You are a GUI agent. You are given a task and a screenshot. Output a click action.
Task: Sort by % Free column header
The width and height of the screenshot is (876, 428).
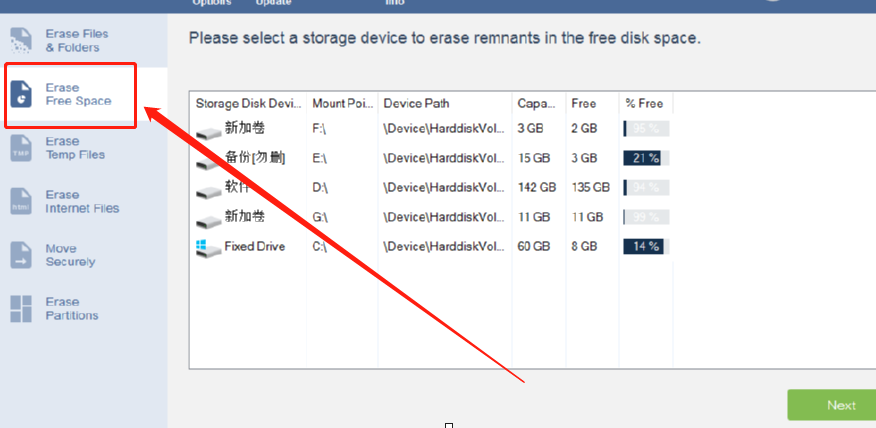point(646,103)
